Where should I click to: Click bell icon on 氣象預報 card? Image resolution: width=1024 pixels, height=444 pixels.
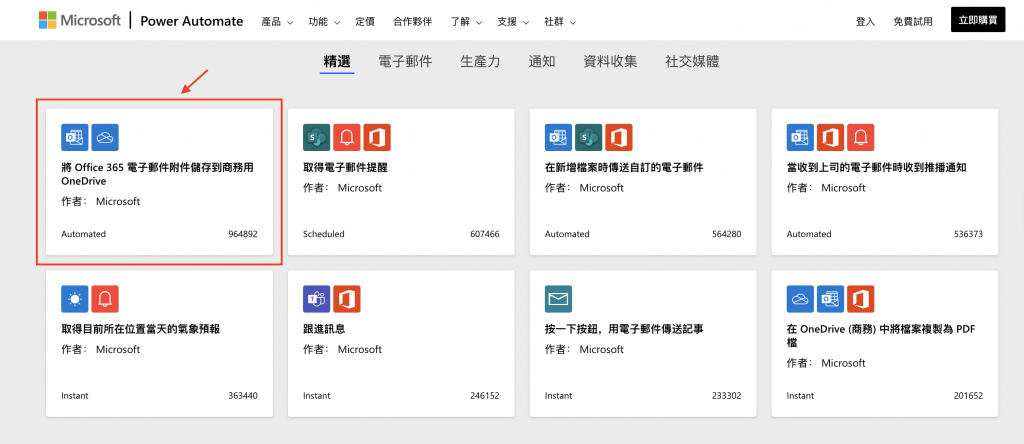(x=105, y=298)
